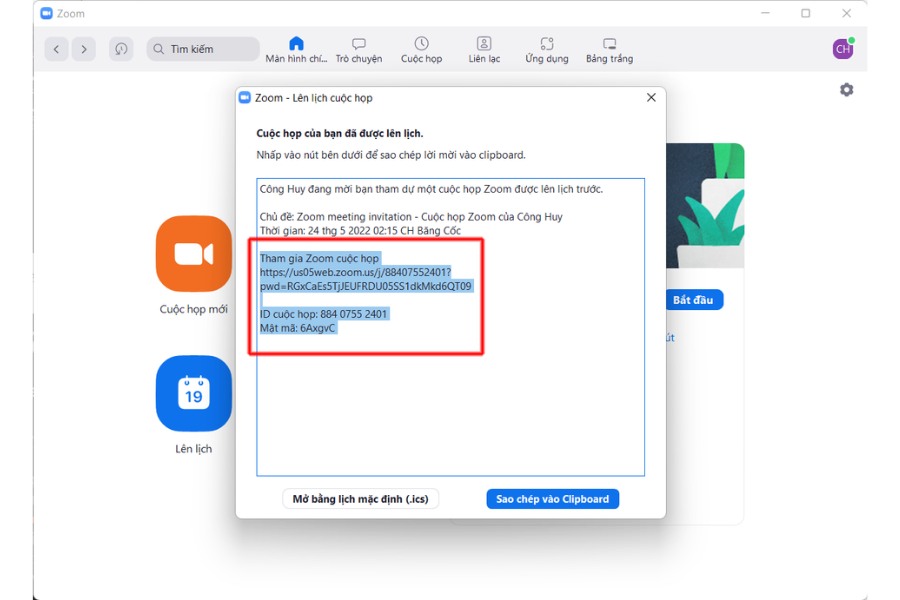Click the Mật mã: 6AxgvC line
This screenshot has width=900, height=600.
(298, 328)
